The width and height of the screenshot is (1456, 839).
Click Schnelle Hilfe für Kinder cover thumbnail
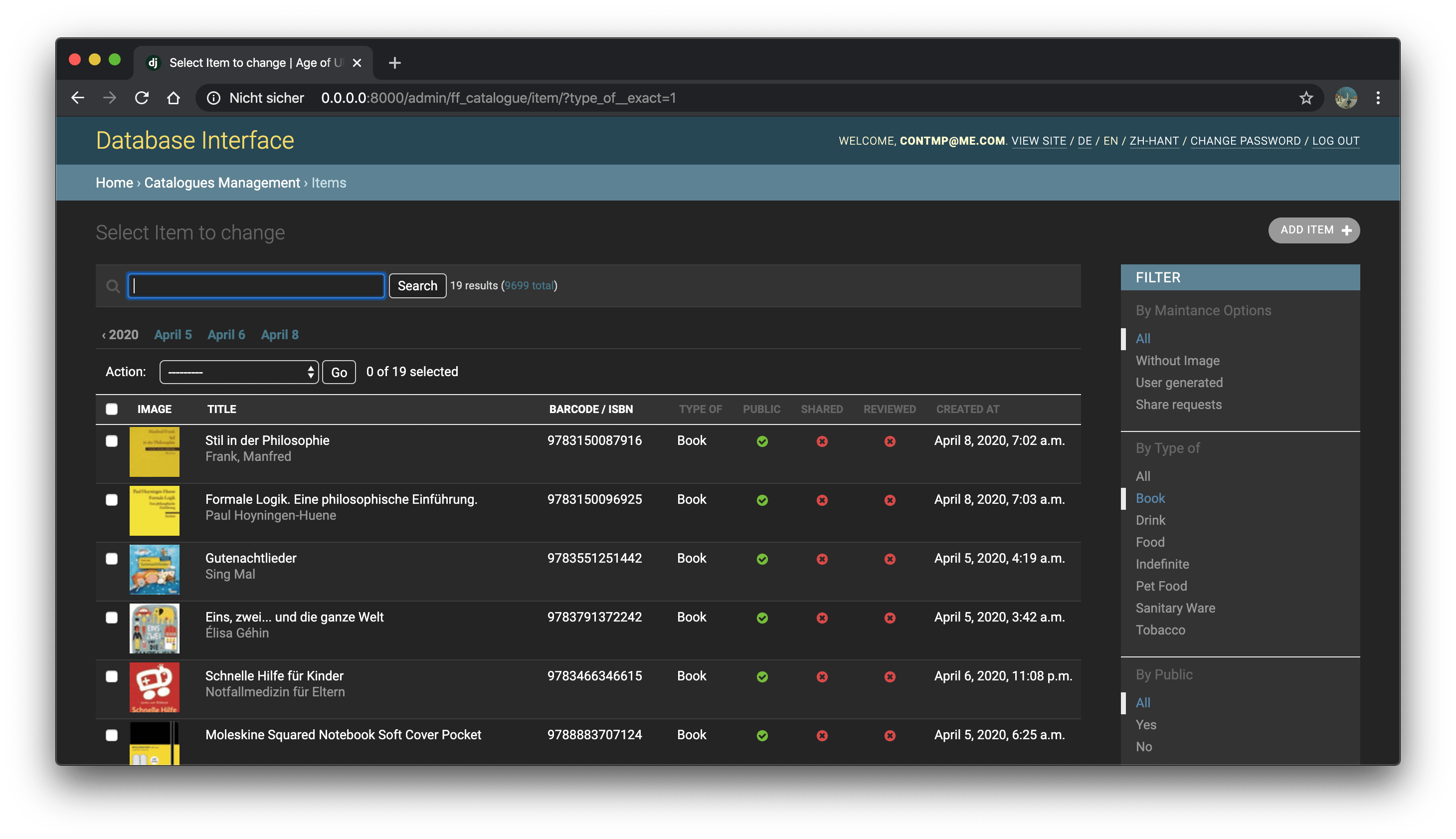(x=155, y=687)
